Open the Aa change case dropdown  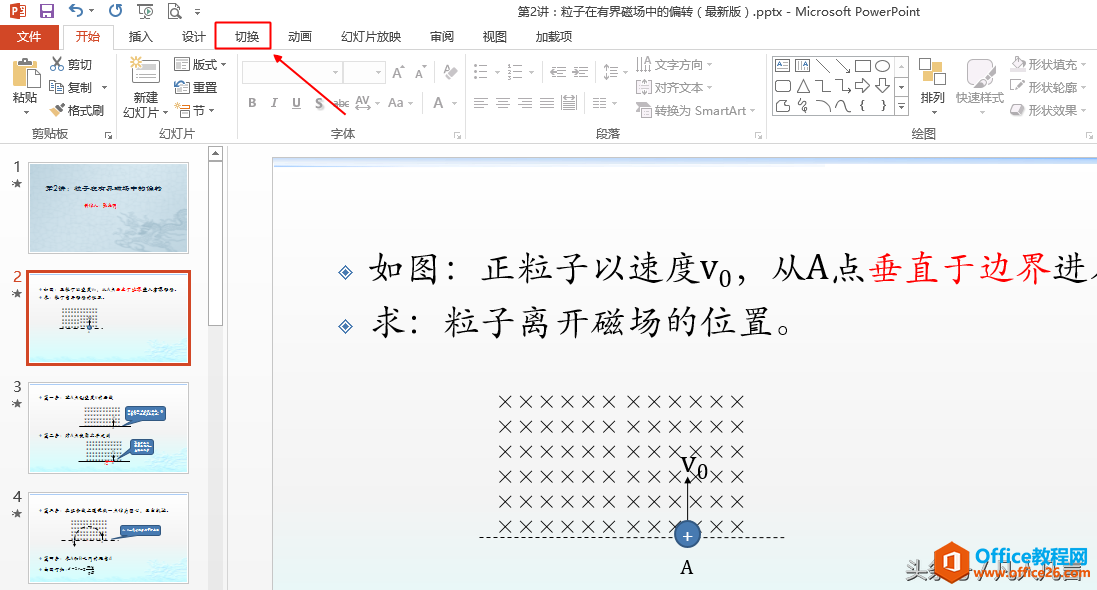400,103
